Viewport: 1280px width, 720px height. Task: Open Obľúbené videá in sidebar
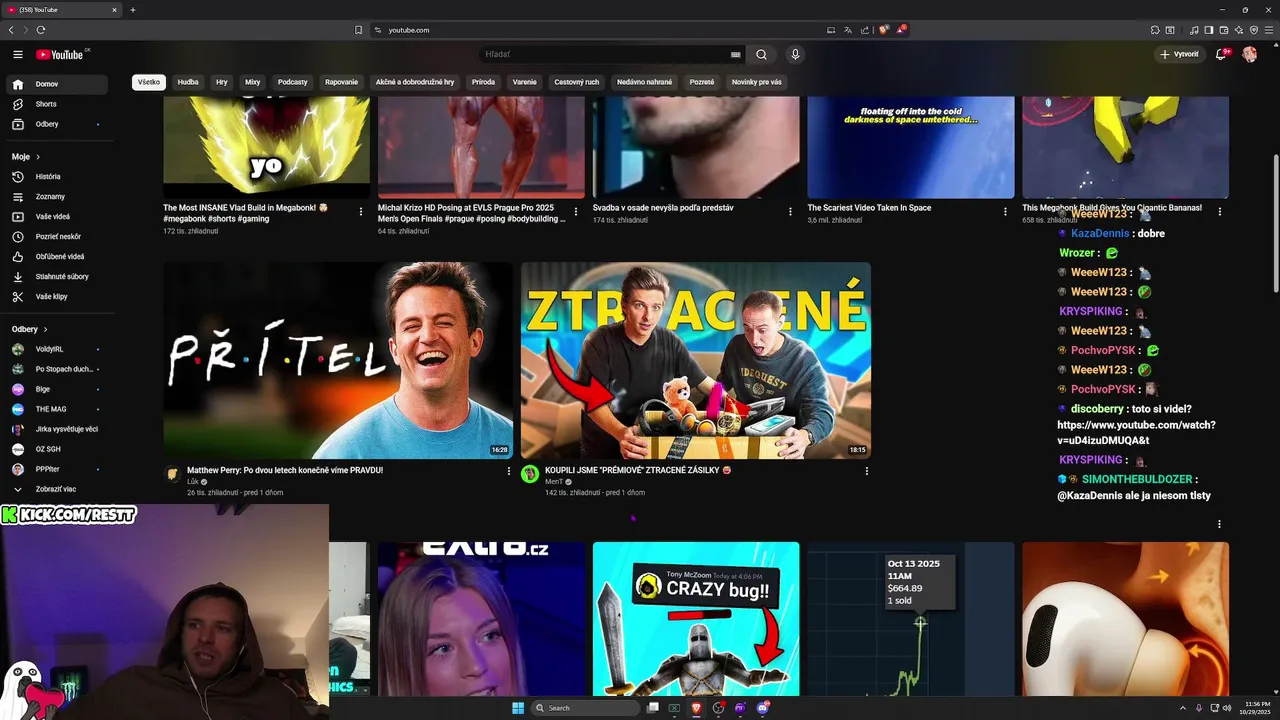56,256
